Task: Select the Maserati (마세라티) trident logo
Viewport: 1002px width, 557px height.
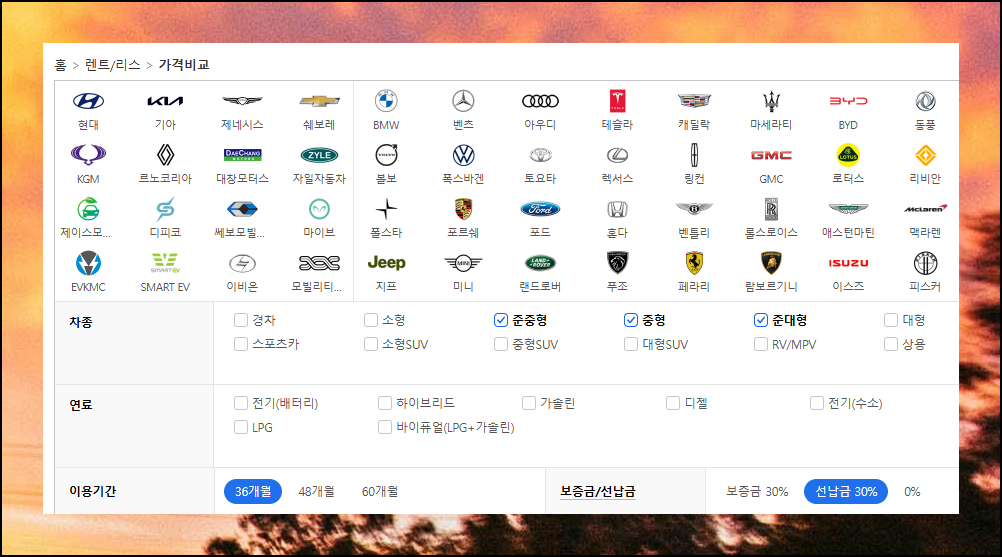Action: (771, 101)
